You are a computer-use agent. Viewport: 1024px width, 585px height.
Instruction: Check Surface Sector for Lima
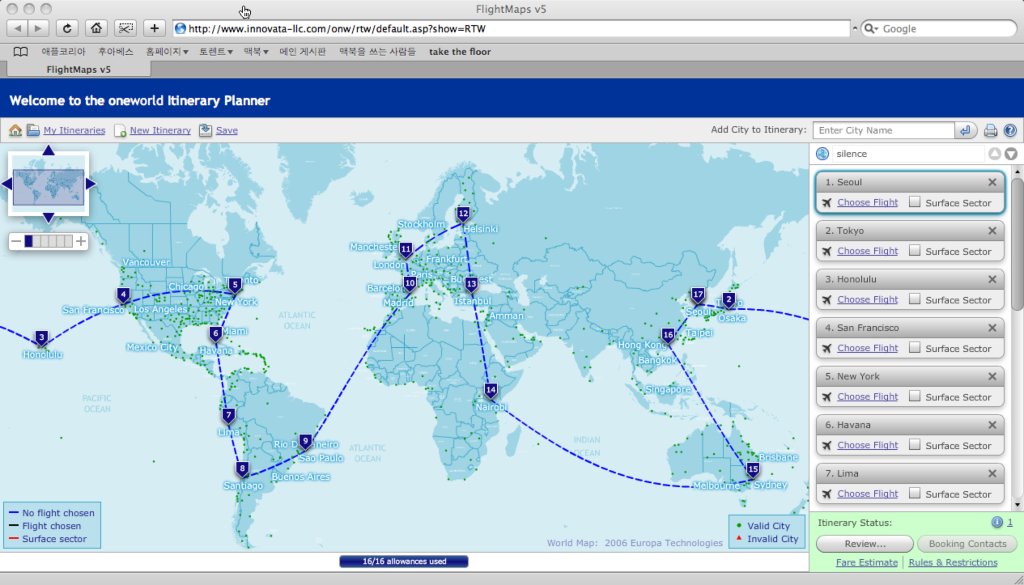pyautogui.click(x=915, y=494)
